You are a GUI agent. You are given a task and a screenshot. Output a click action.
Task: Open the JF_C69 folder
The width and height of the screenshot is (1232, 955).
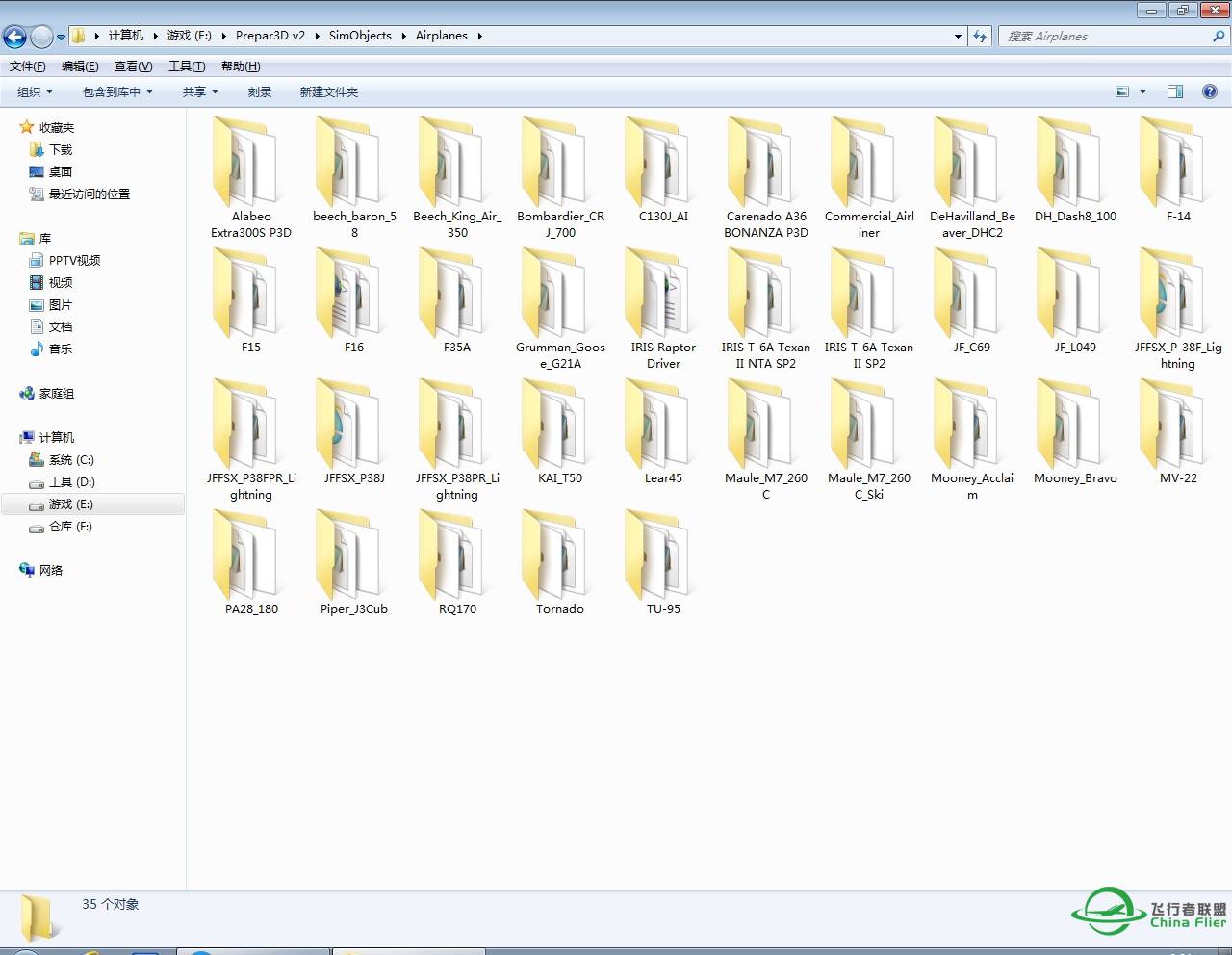point(972,300)
